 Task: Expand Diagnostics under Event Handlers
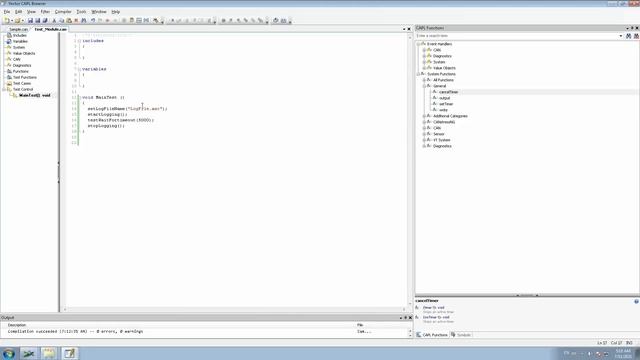(424, 56)
